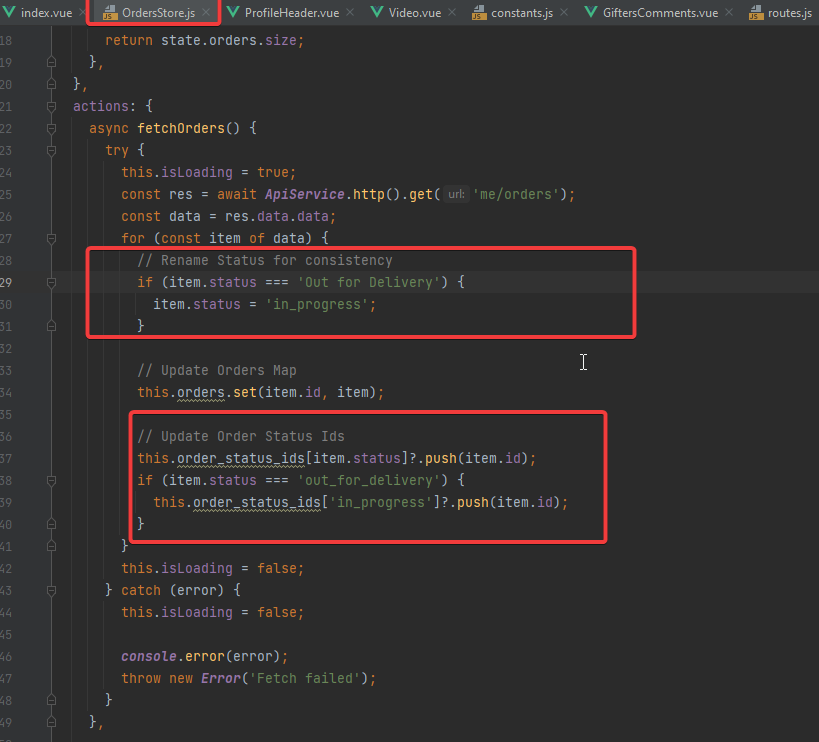Click line number 25 in the gutter

(x=6, y=194)
